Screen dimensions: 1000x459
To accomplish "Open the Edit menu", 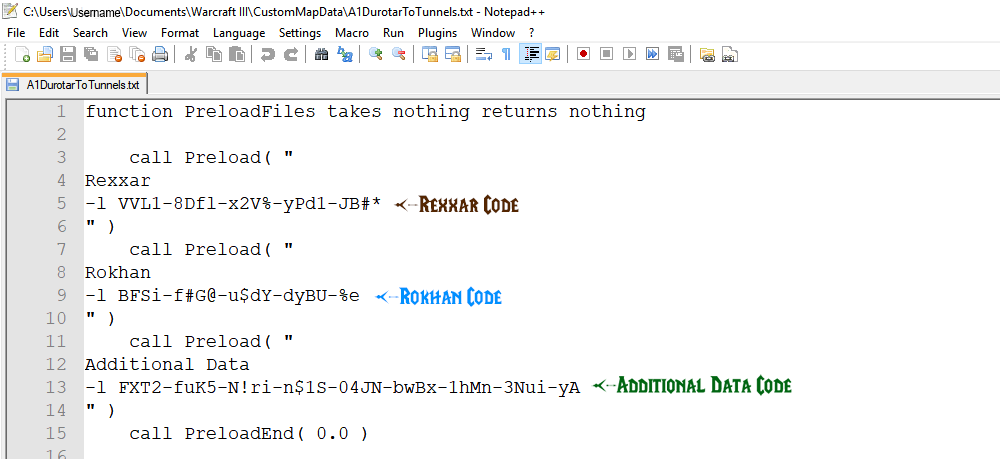I will point(48,33).
